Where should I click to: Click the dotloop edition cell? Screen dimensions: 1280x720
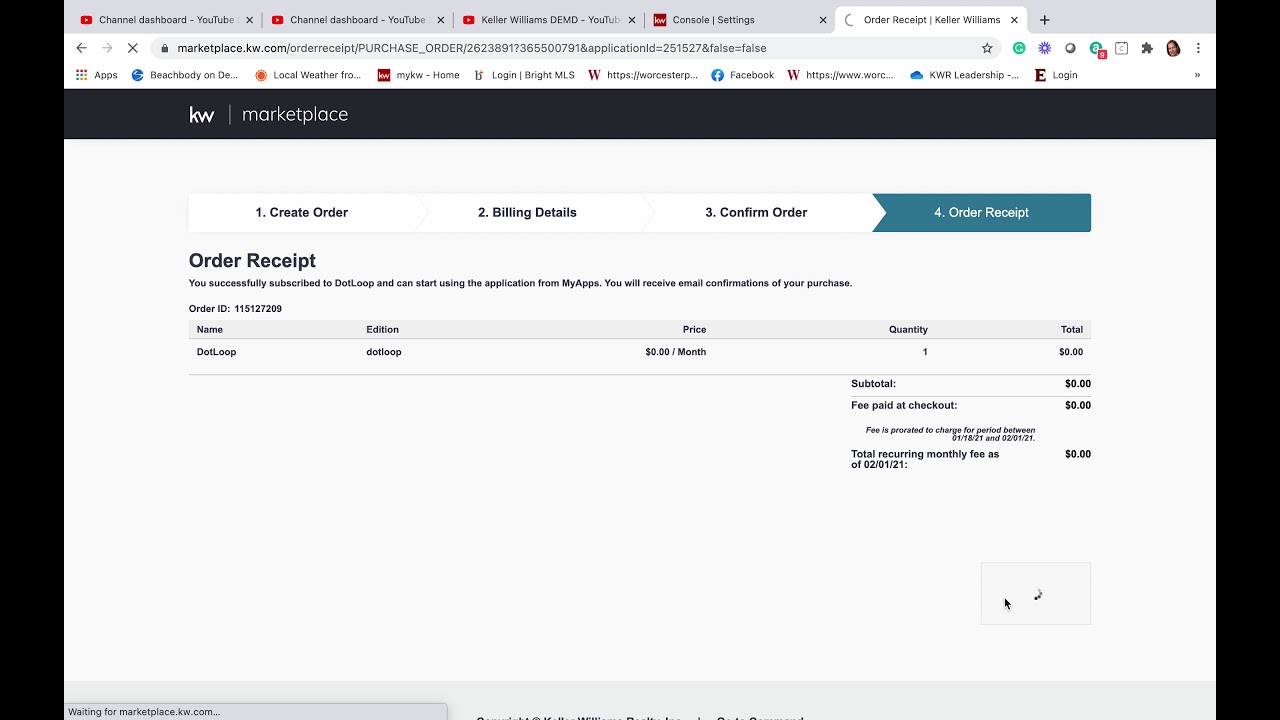(384, 352)
